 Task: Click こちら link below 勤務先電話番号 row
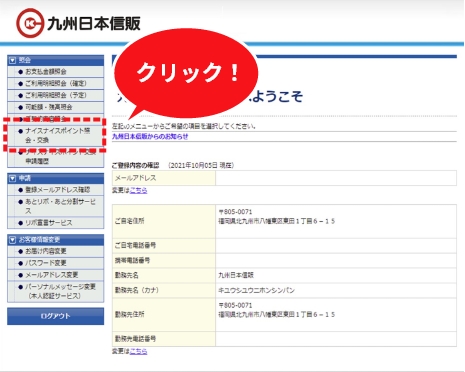point(138,351)
